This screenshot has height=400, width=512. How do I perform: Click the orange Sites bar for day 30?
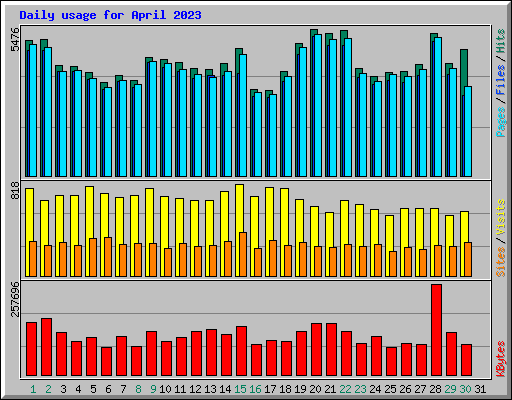pyautogui.click(x=468, y=259)
